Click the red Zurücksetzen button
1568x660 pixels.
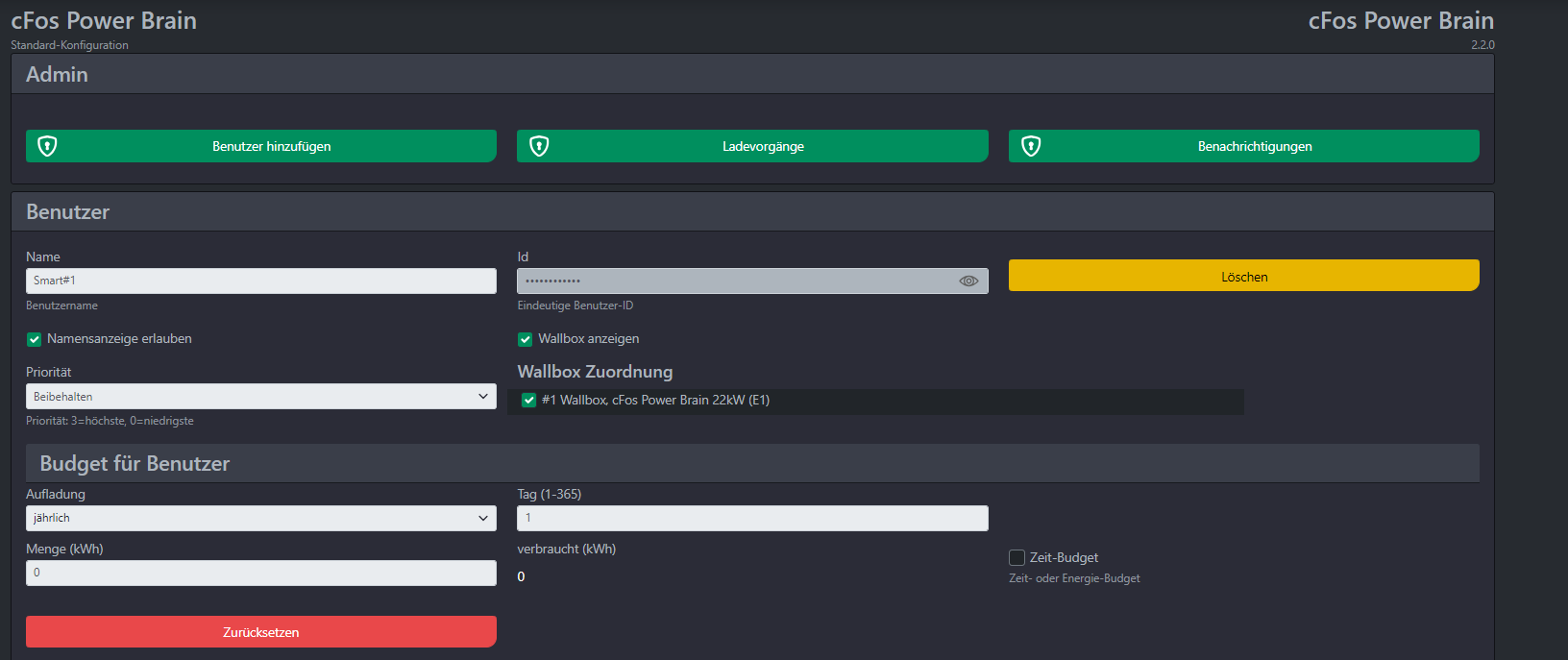(x=261, y=631)
